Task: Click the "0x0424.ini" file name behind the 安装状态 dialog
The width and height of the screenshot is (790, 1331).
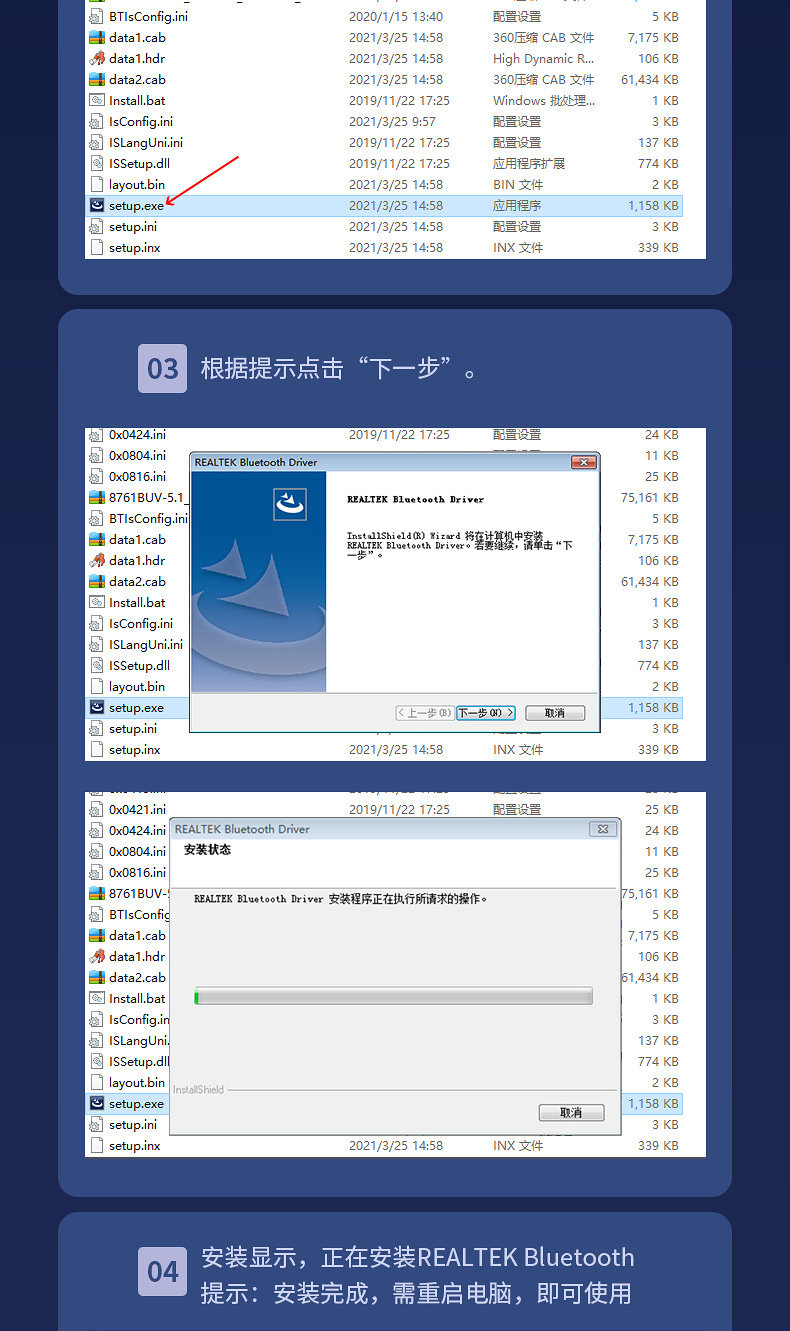Action: [138, 830]
